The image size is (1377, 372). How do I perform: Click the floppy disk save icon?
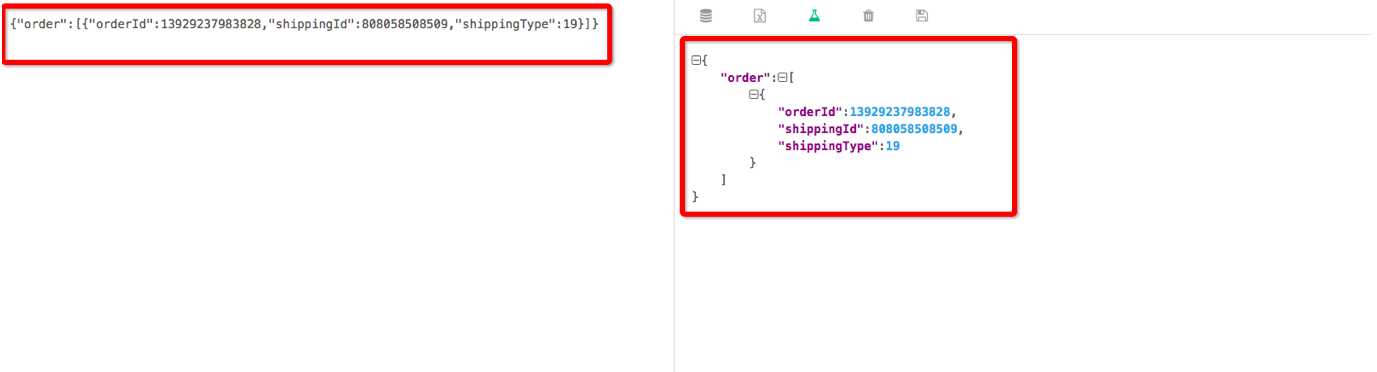pos(922,15)
